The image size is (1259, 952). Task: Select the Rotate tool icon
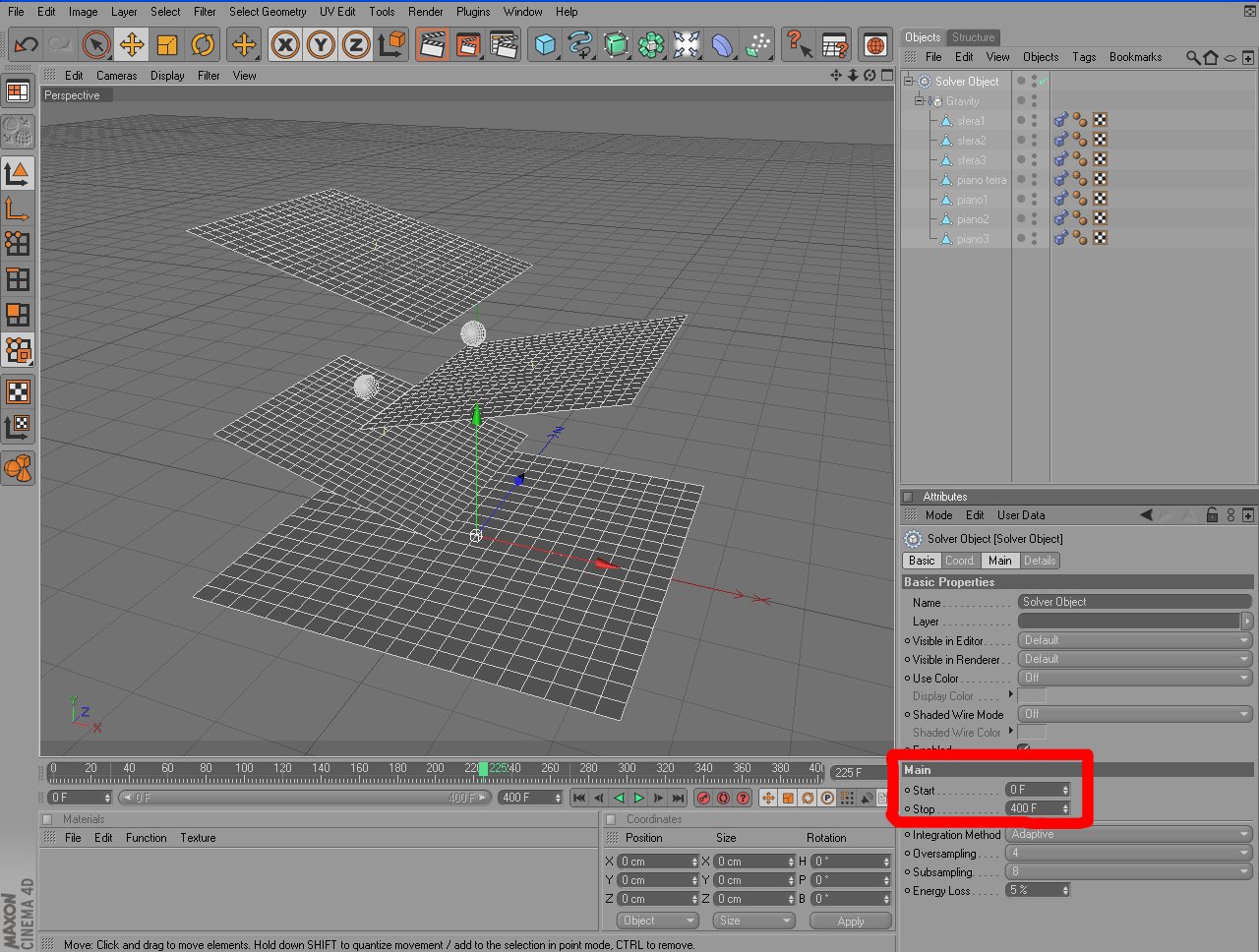(203, 44)
